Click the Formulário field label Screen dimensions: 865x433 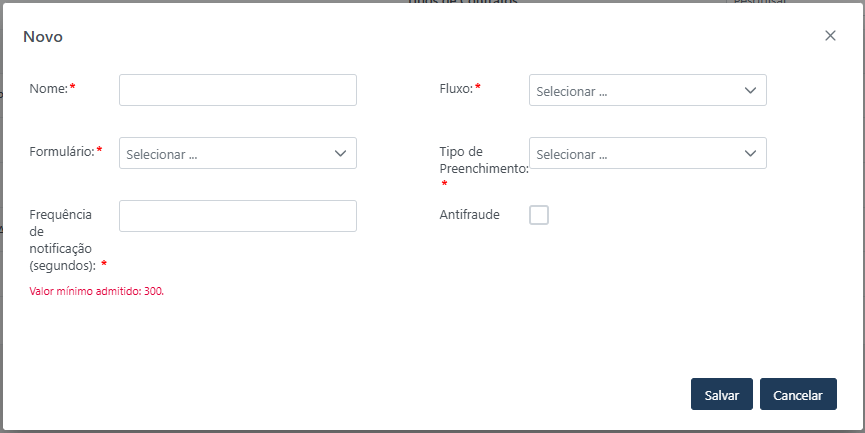[x=62, y=151]
